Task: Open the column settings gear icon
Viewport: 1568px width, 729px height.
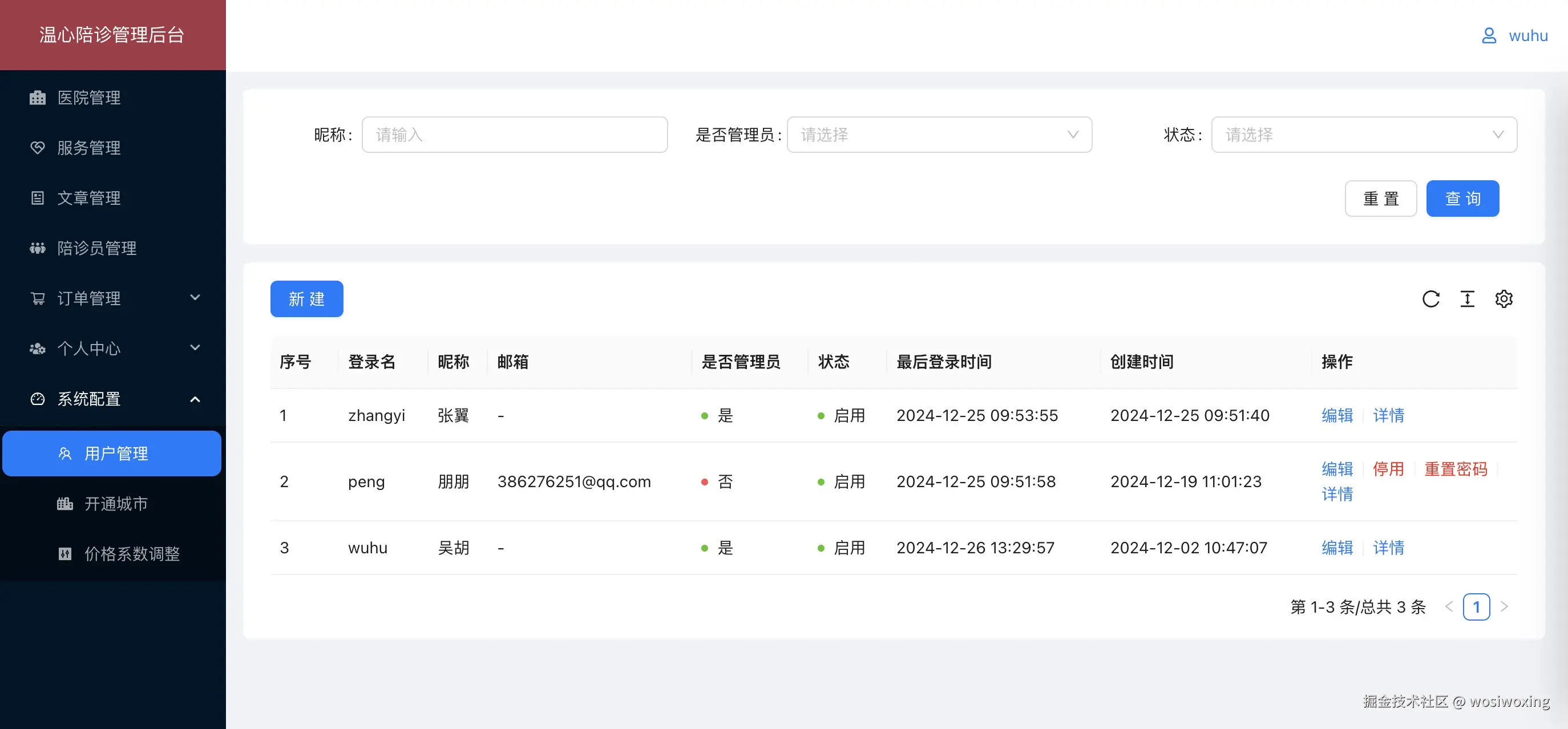Action: [x=1504, y=299]
